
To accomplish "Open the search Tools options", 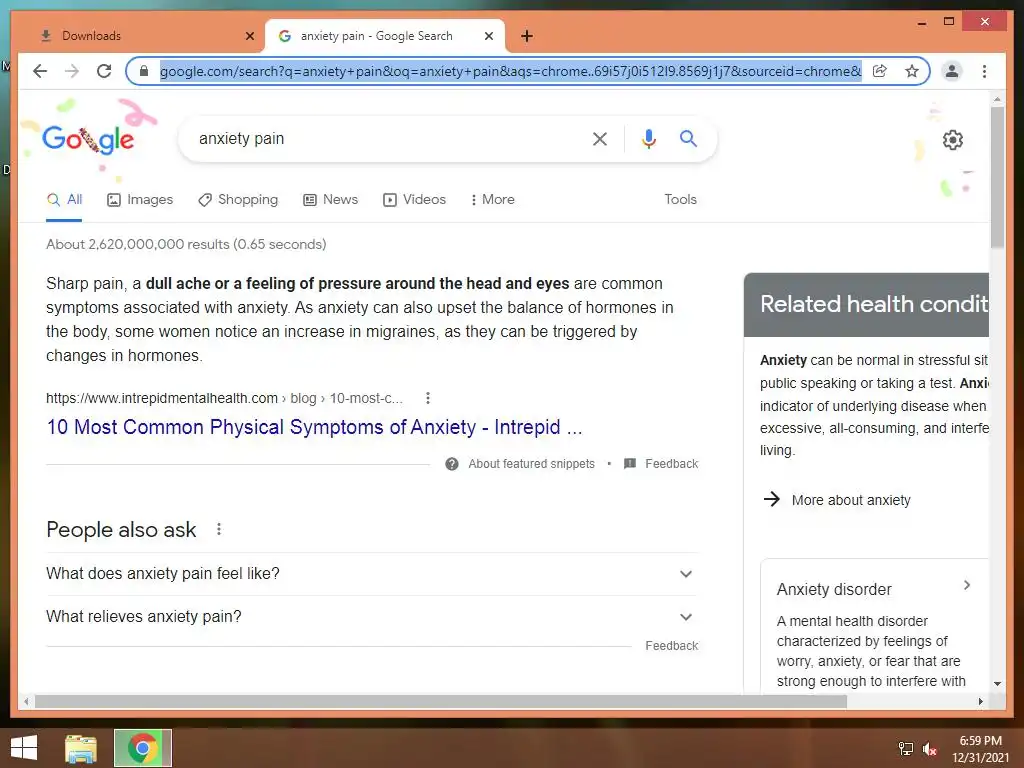I will tap(680, 200).
